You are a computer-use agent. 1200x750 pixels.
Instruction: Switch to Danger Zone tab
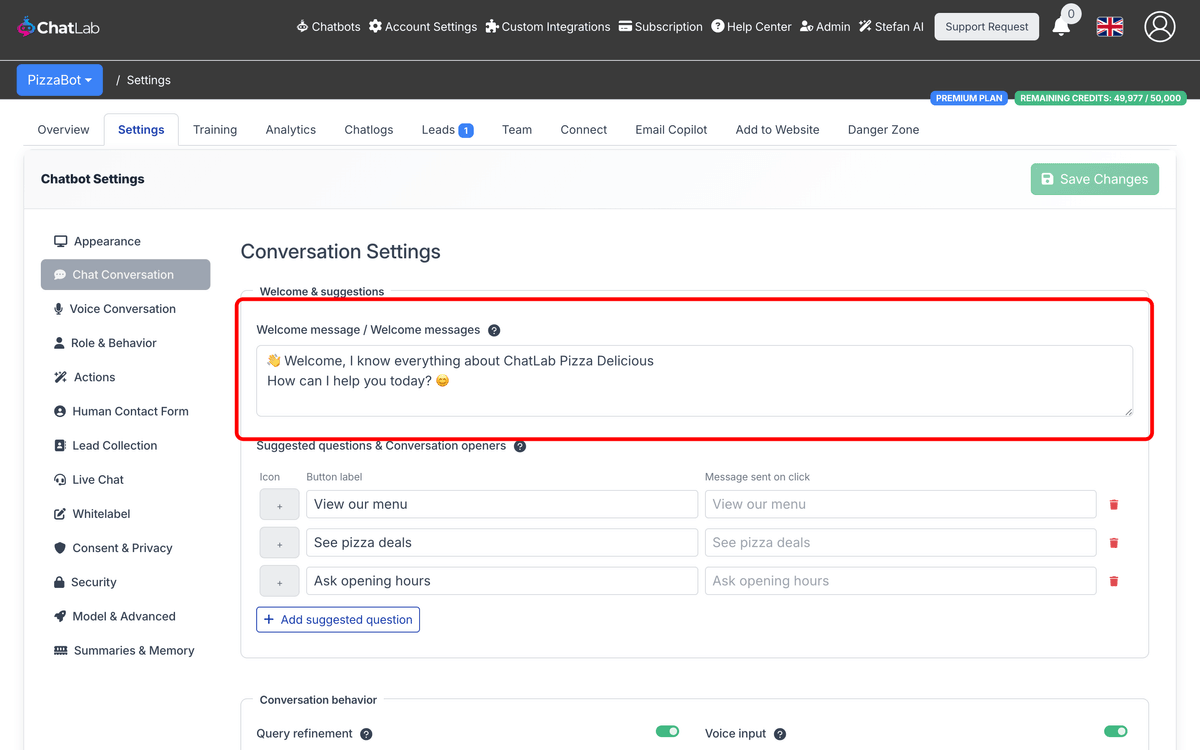pyautogui.click(x=883, y=130)
